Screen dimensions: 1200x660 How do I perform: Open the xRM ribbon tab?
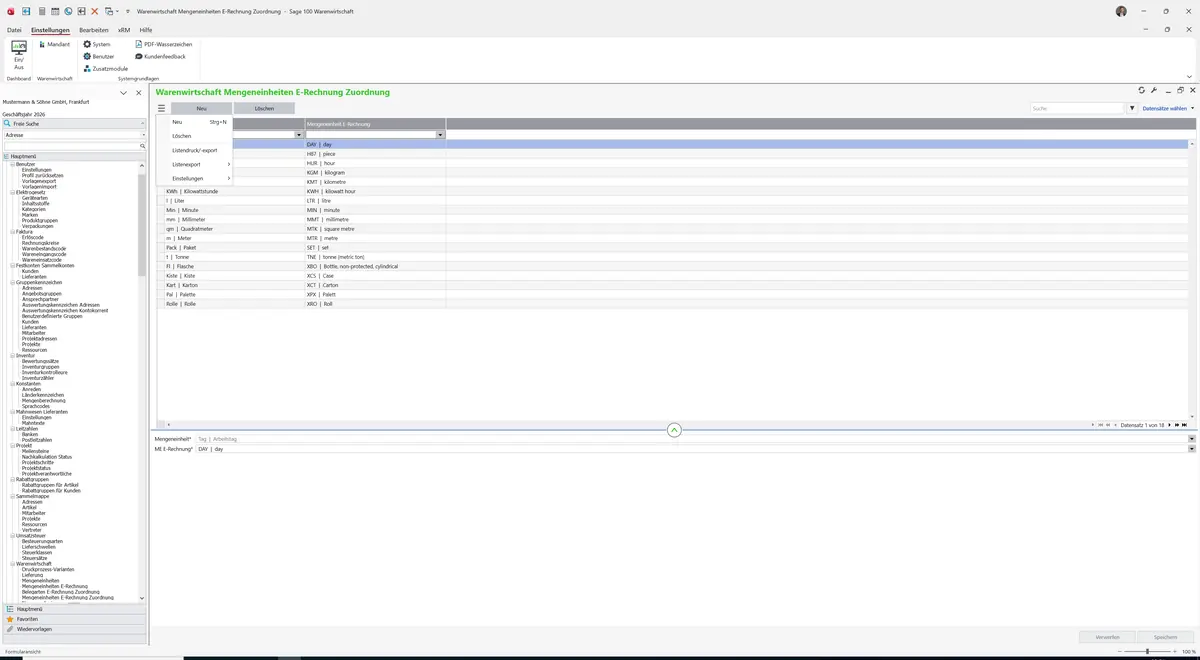point(124,30)
